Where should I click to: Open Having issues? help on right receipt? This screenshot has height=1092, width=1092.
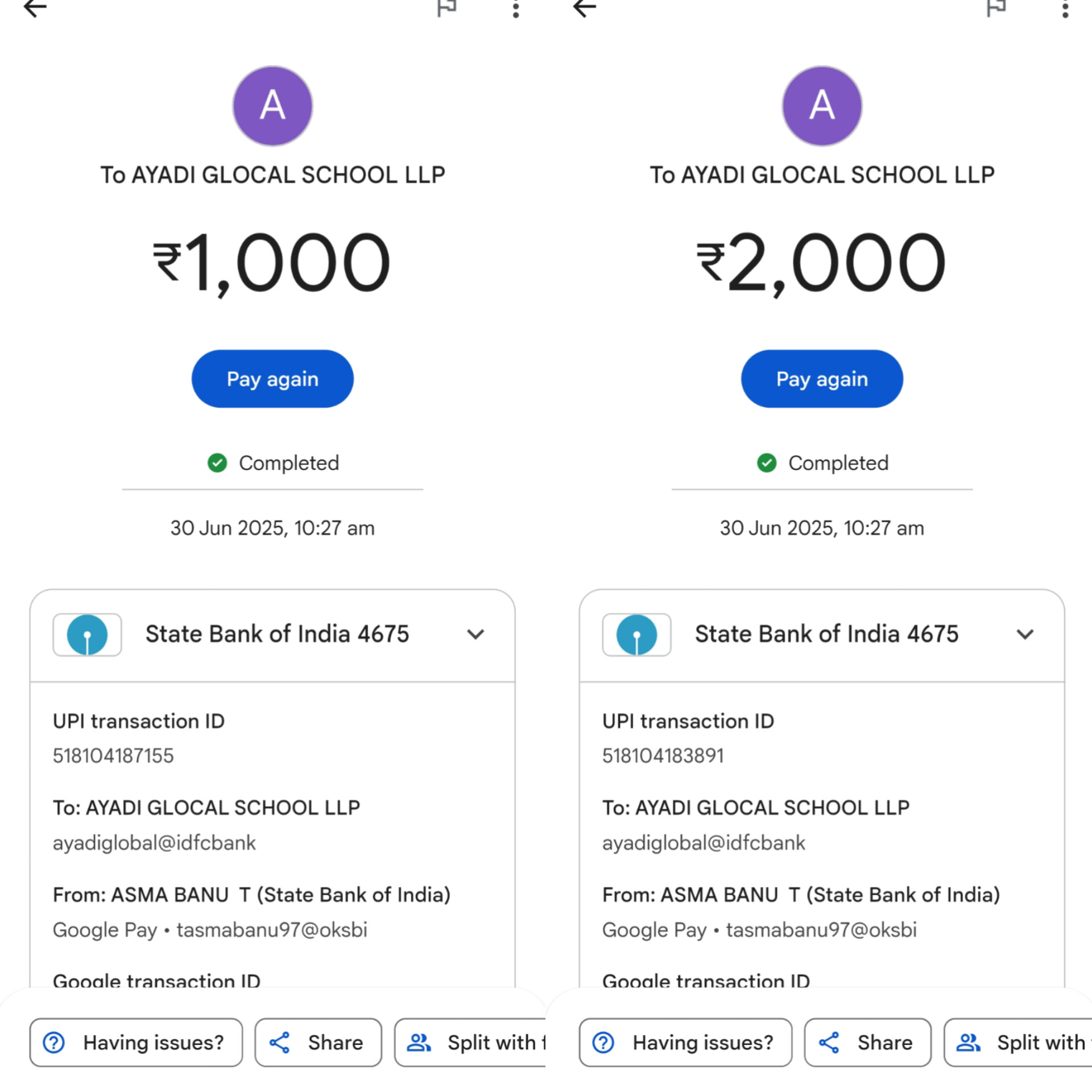click(685, 1043)
